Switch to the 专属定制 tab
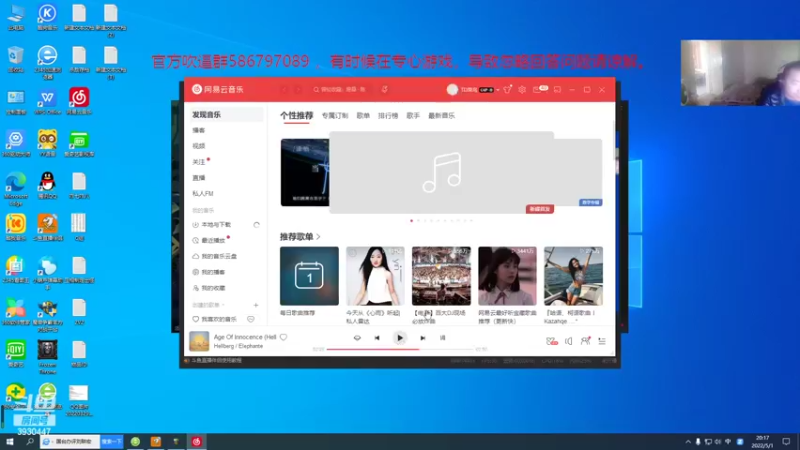The image size is (800, 450). tap(335, 116)
